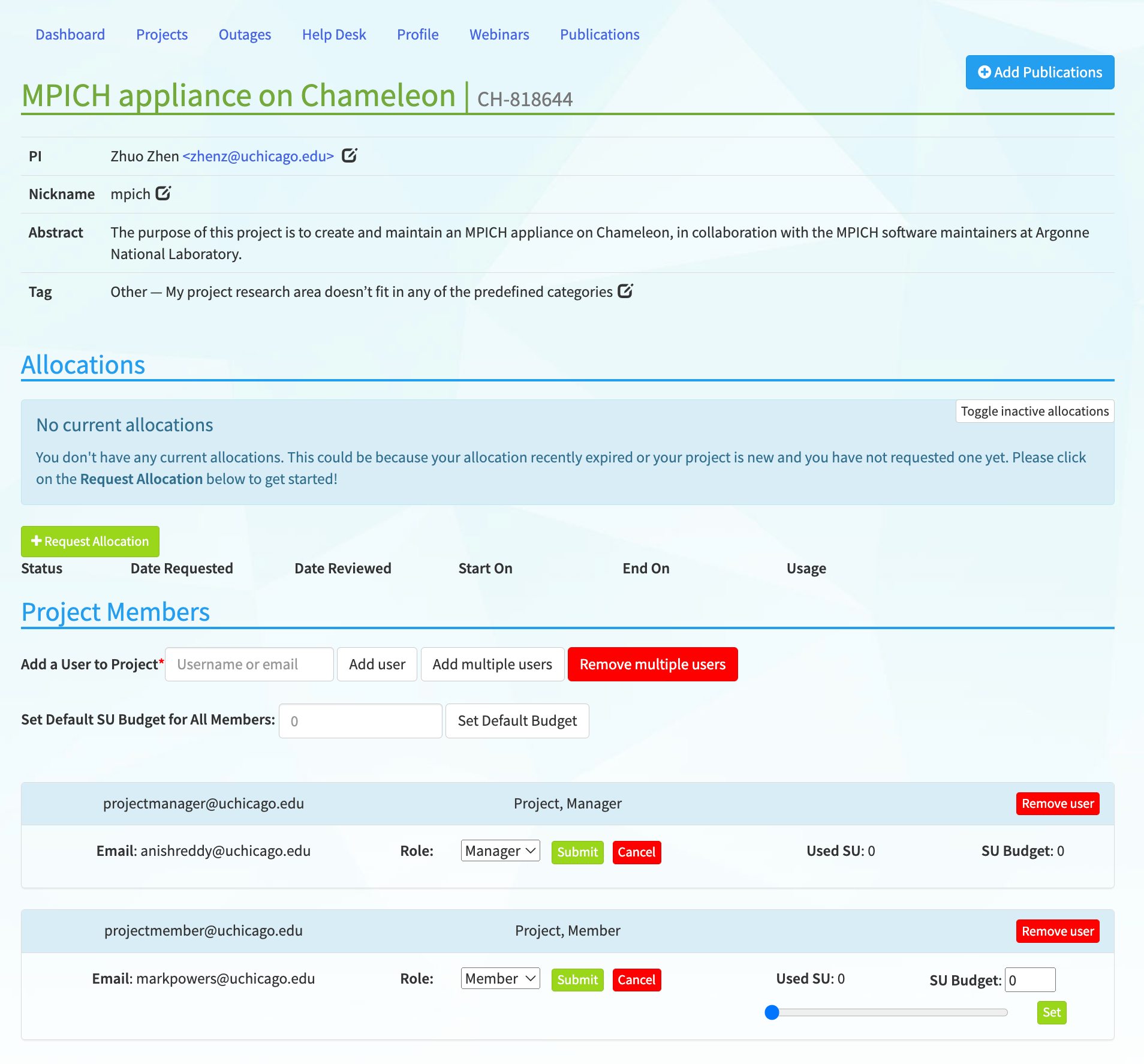Click the email markpowers@uchicago.edu
This screenshot has height=1064, width=1144.
pos(225,979)
